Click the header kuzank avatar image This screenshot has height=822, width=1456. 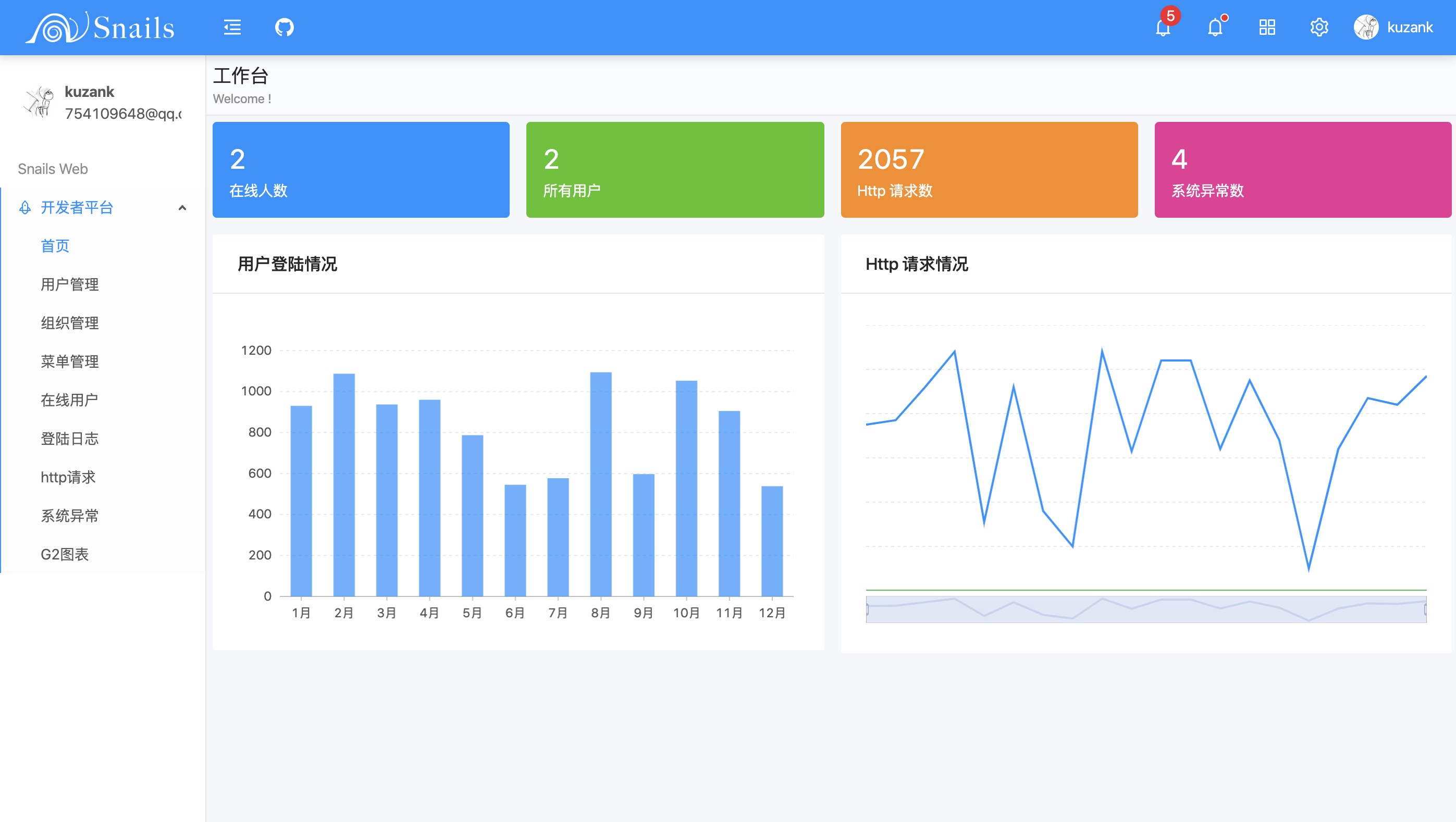point(1365,27)
